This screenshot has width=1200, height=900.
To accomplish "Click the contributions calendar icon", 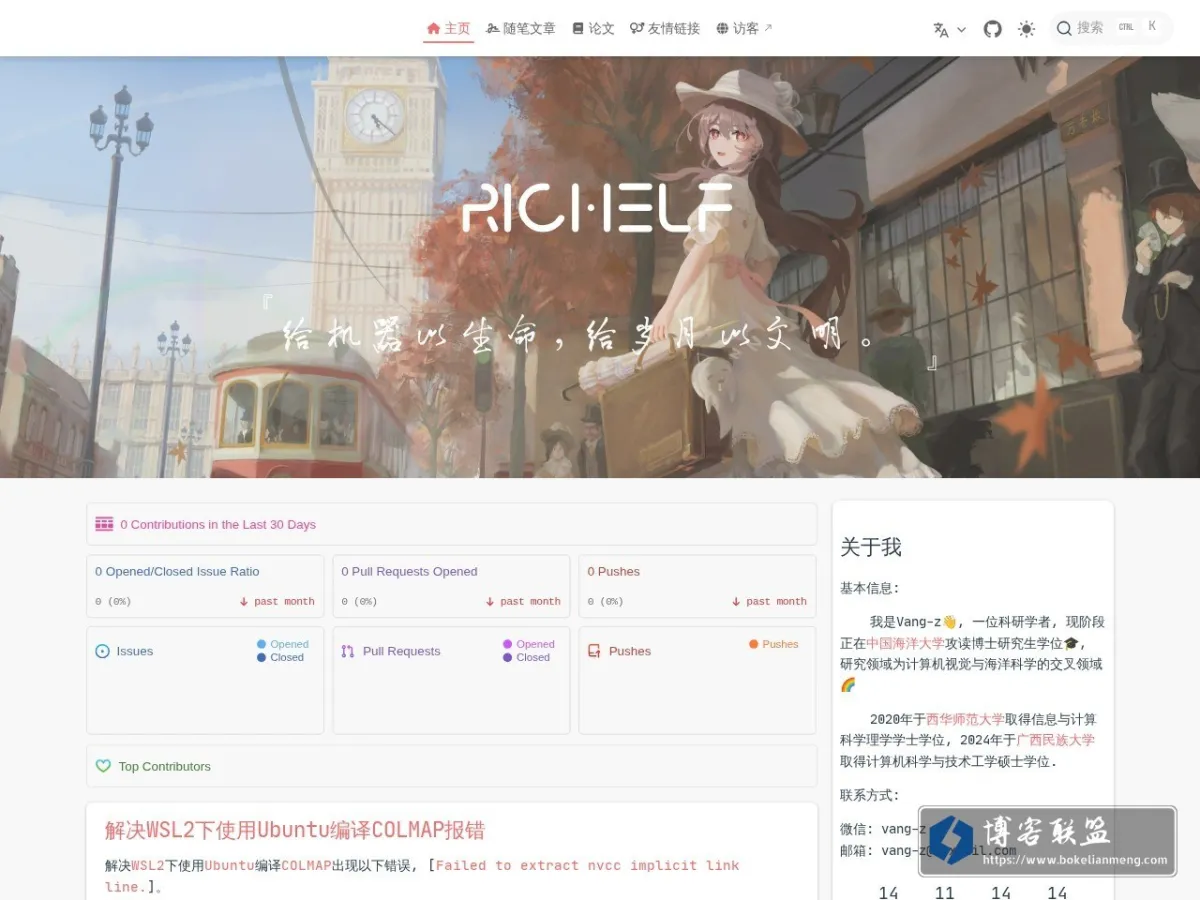I will (x=104, y=524).
